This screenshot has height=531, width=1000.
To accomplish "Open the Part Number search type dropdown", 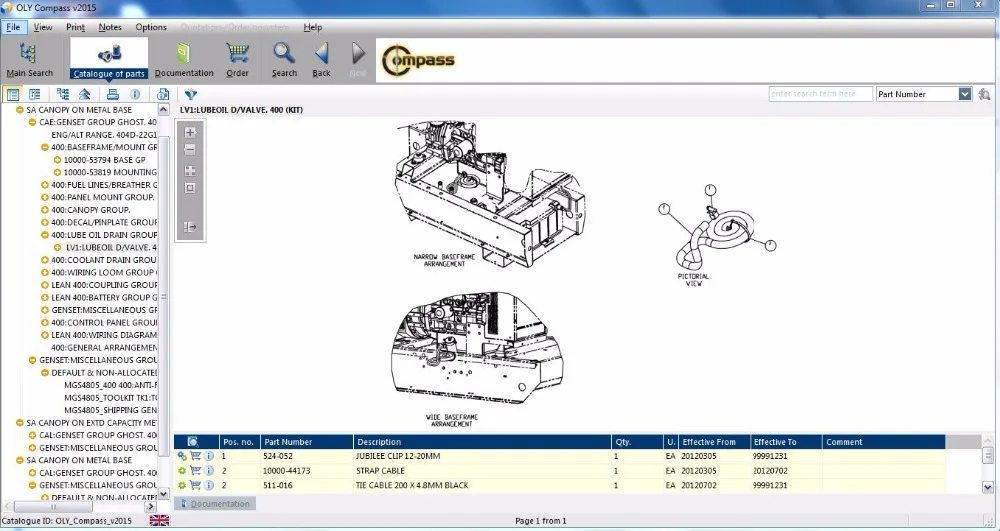I will (x=965, y=94).
